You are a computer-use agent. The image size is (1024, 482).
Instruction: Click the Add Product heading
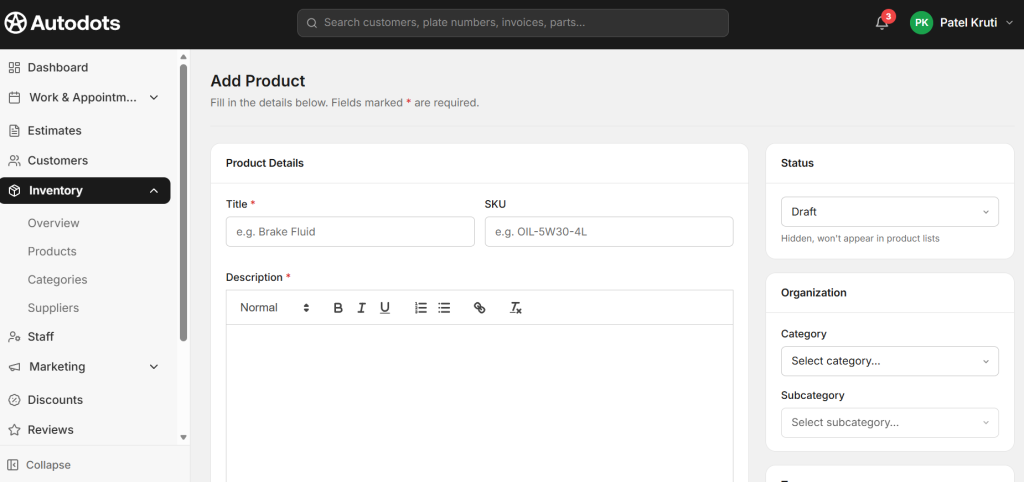point(258,82)
